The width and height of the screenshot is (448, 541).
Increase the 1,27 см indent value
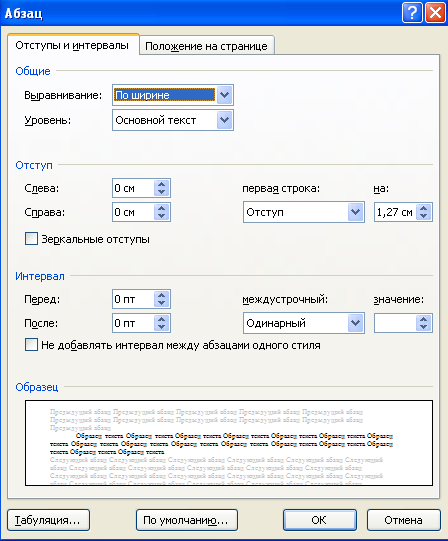(x=423, y=208)
